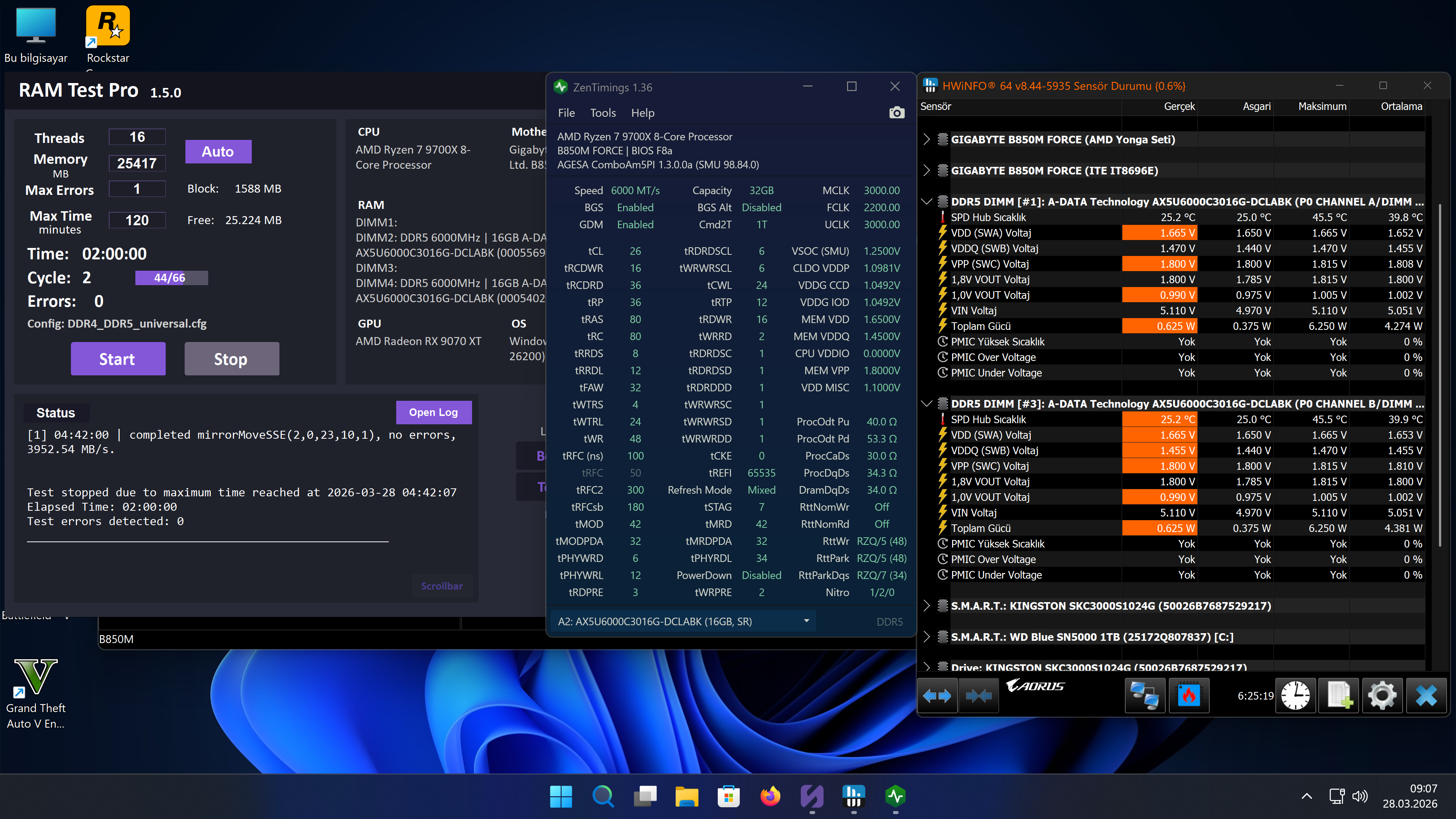Click the Max Errors input field
The width and height of the screenshot is (1456, 819).
137,189
